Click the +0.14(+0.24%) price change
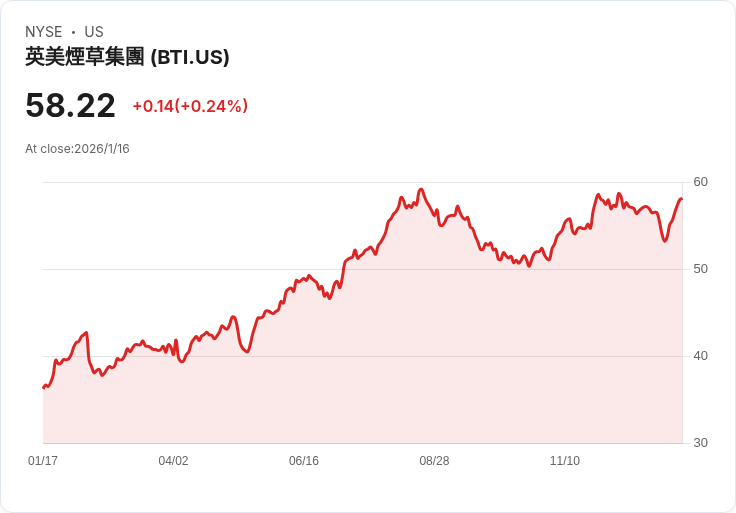The image size is (736, 513). tap(190, 106)
